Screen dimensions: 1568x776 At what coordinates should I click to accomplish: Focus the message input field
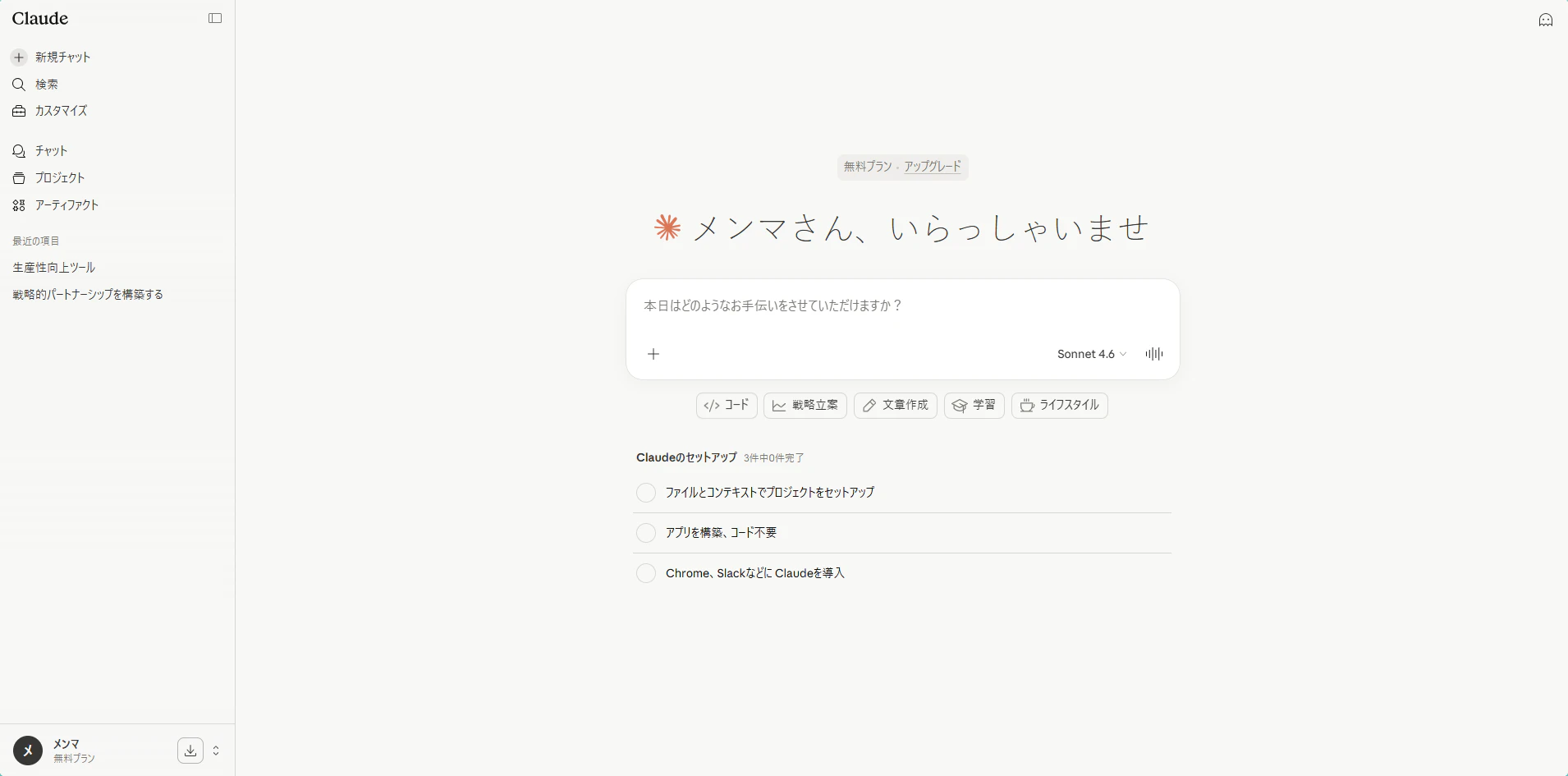click(x=902, y=306)
